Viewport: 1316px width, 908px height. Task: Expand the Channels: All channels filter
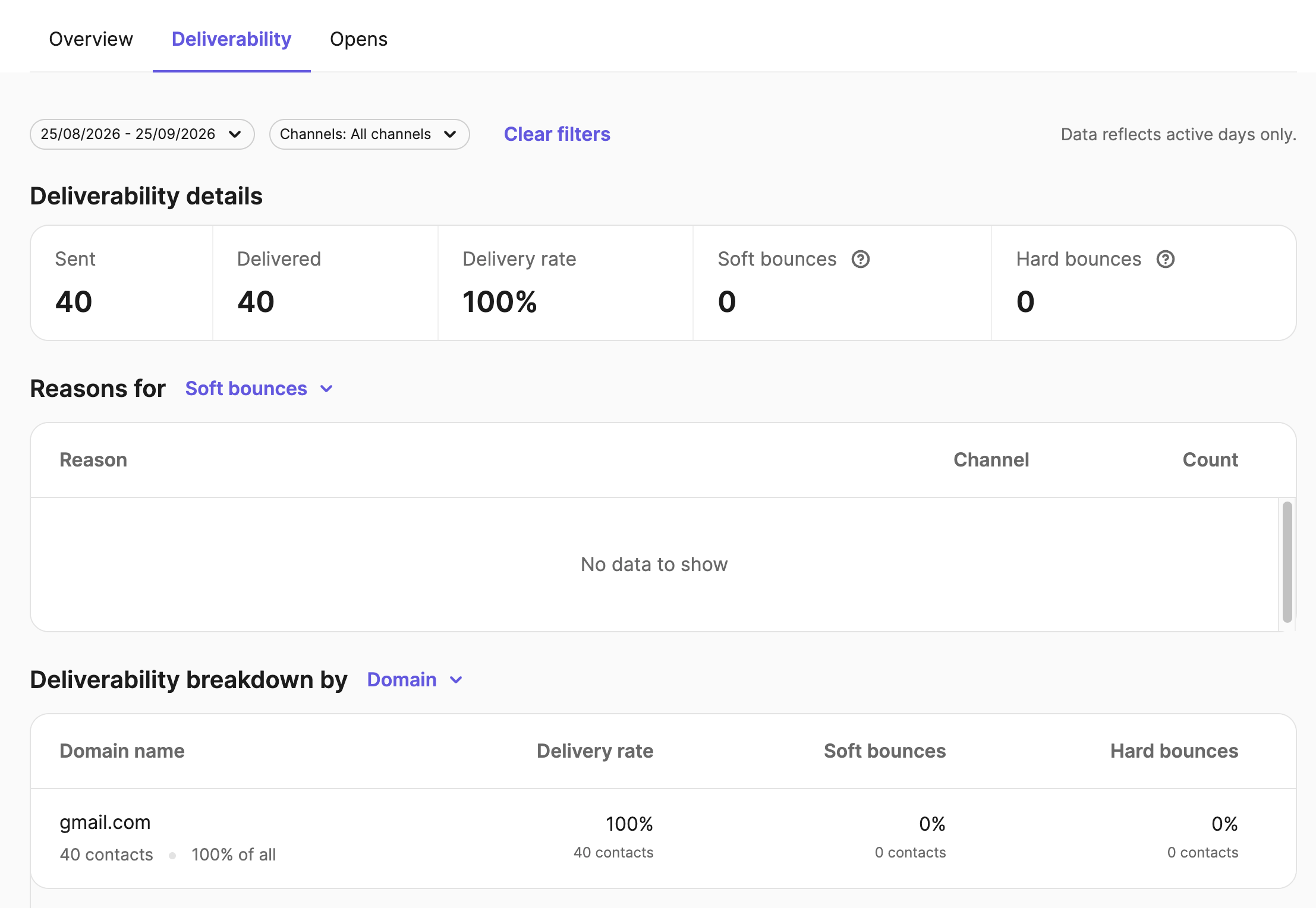point(369,134)
